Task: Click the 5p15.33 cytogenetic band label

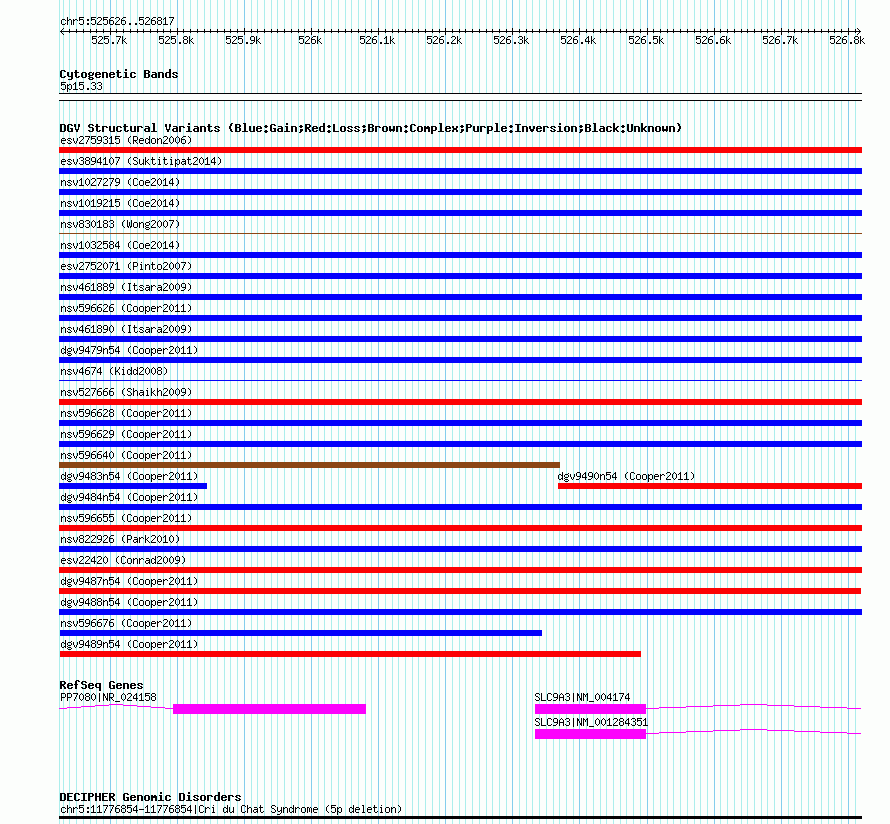Action: 81,86
